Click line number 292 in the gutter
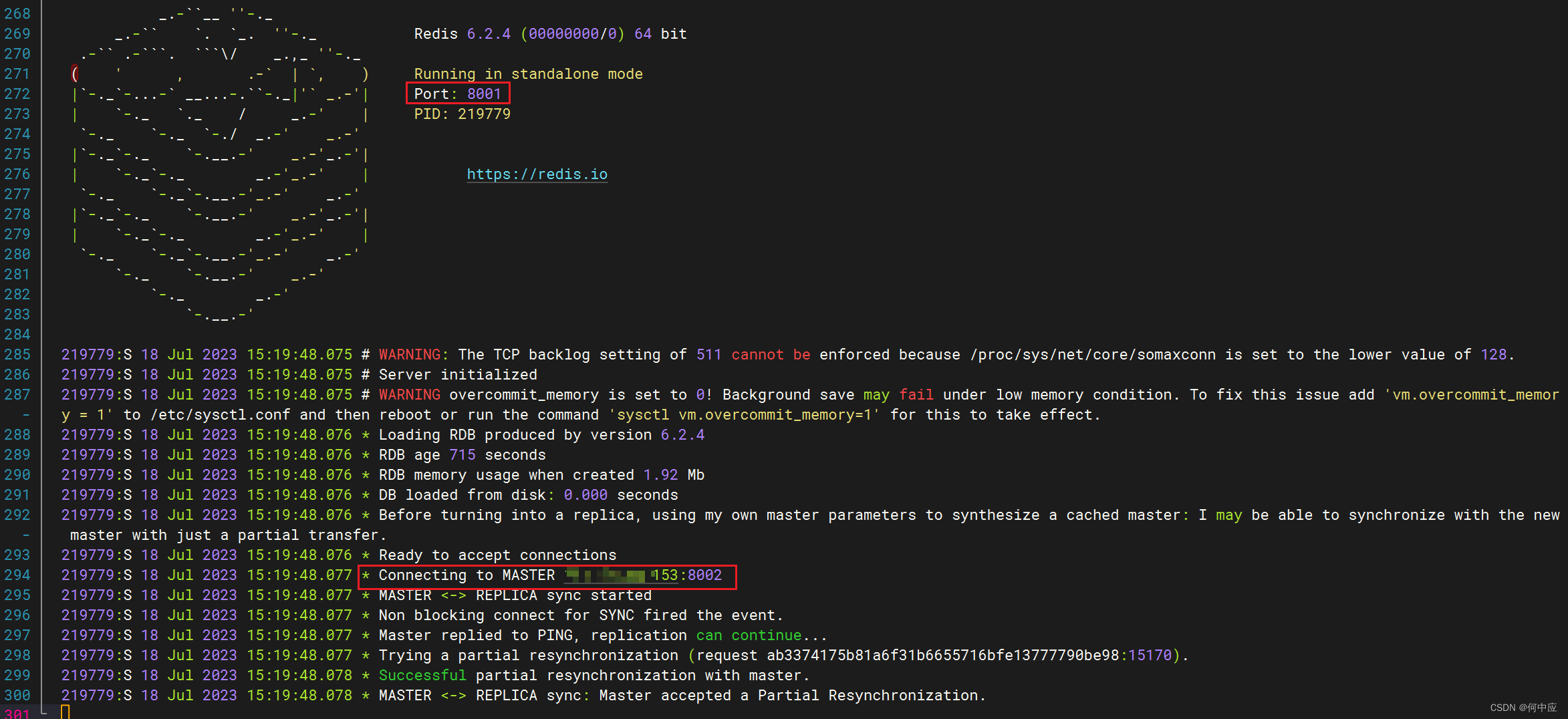Screen dimensions: 1568x719 (x=17, y=515)
